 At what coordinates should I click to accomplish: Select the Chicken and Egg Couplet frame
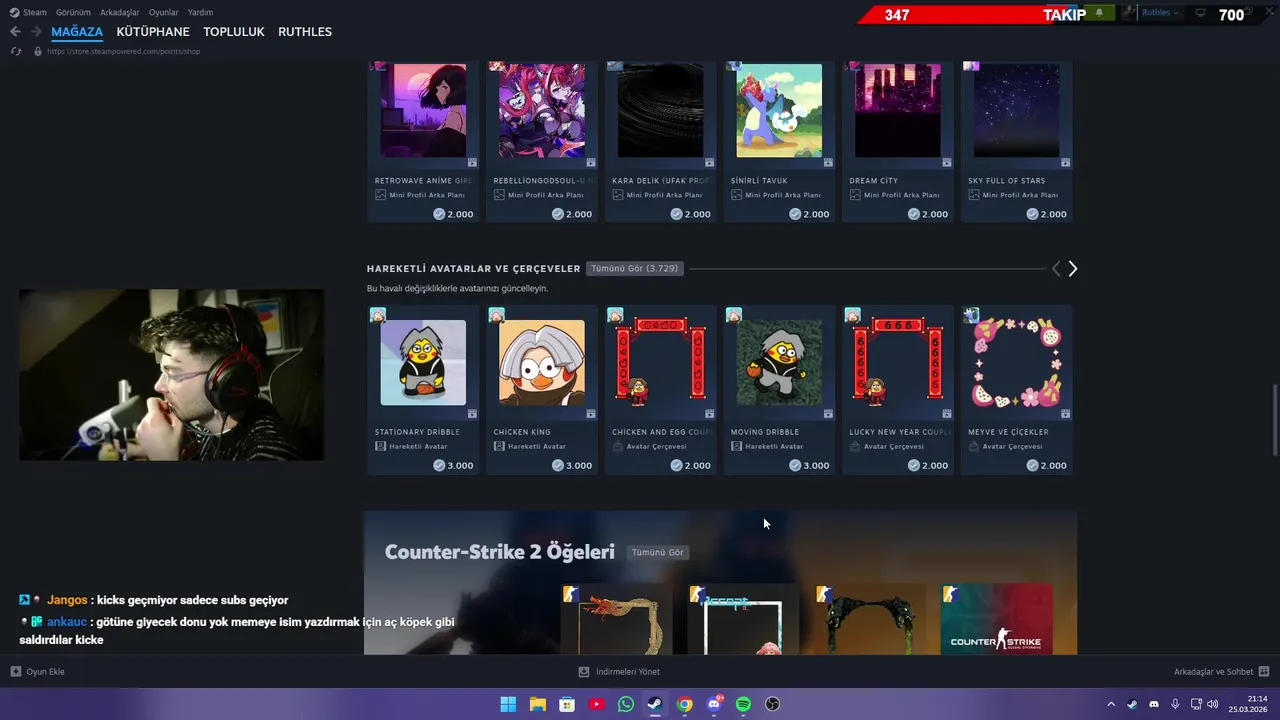(660, 362)
